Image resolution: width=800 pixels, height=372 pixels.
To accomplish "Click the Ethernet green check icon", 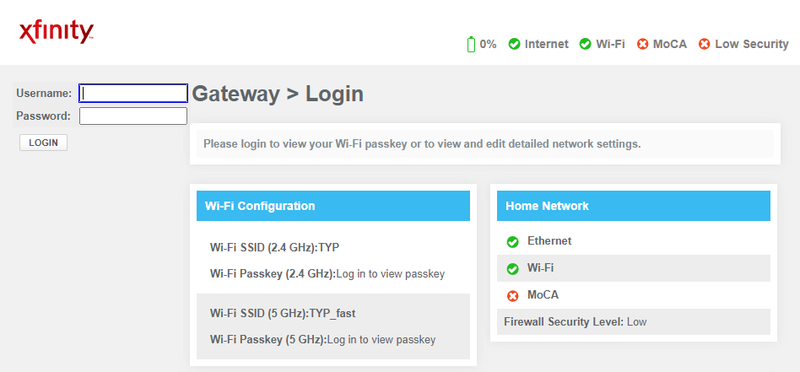I will coord(513,242).
